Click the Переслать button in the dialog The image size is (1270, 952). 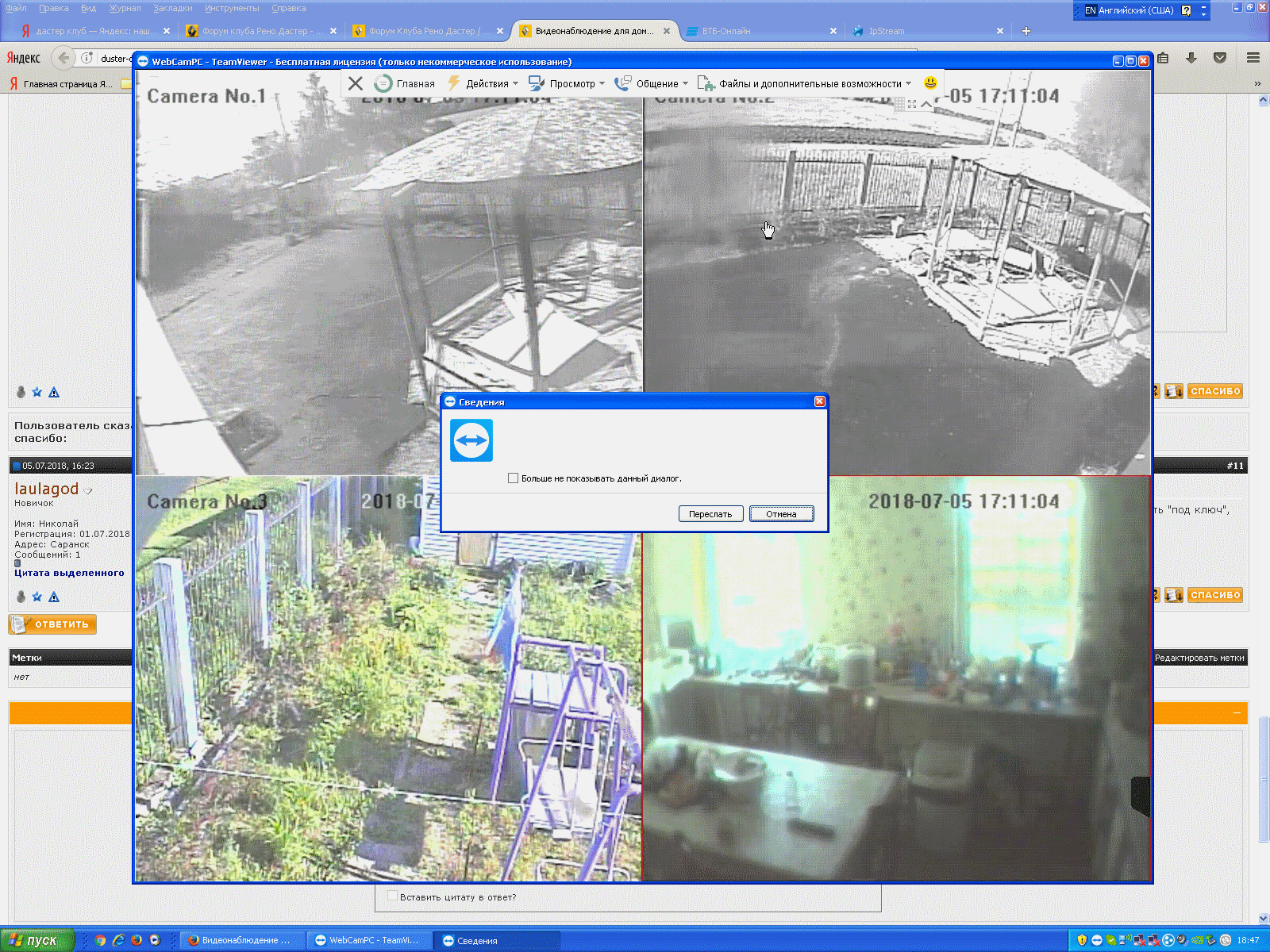tap(710, 514)
